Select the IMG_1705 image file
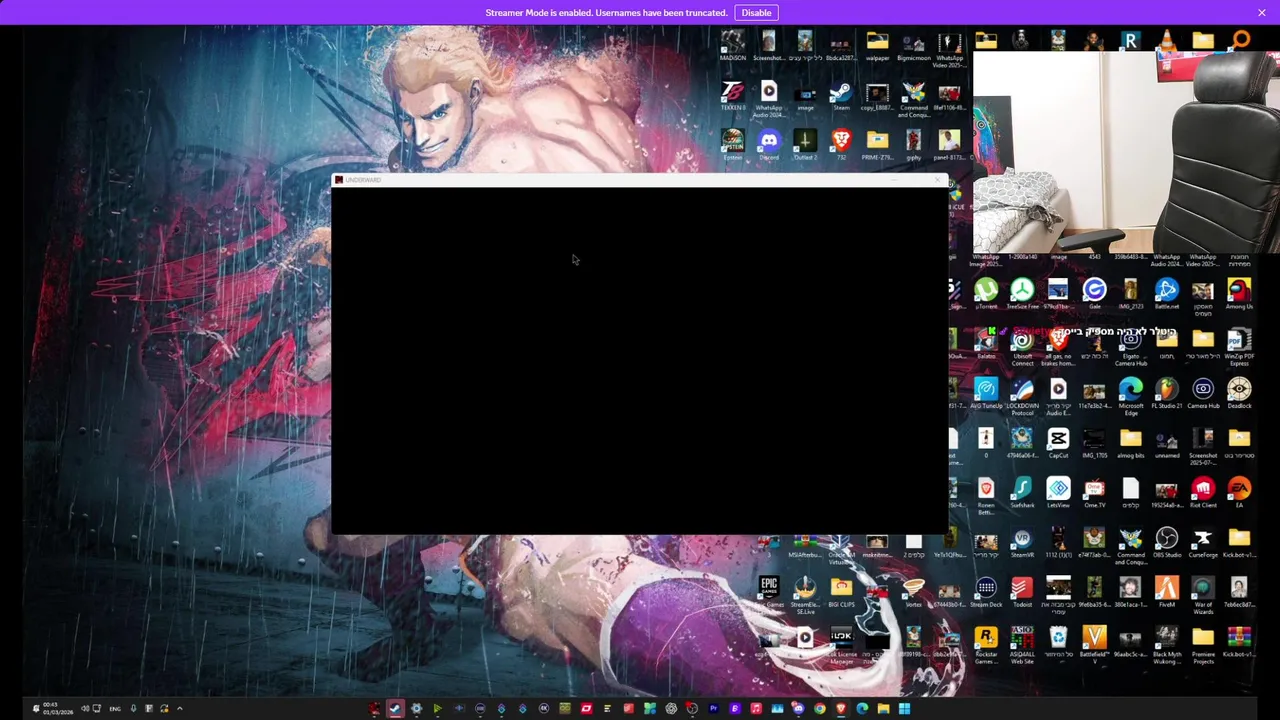The width and height of the screenshot is (1280, 720). 1094,444
